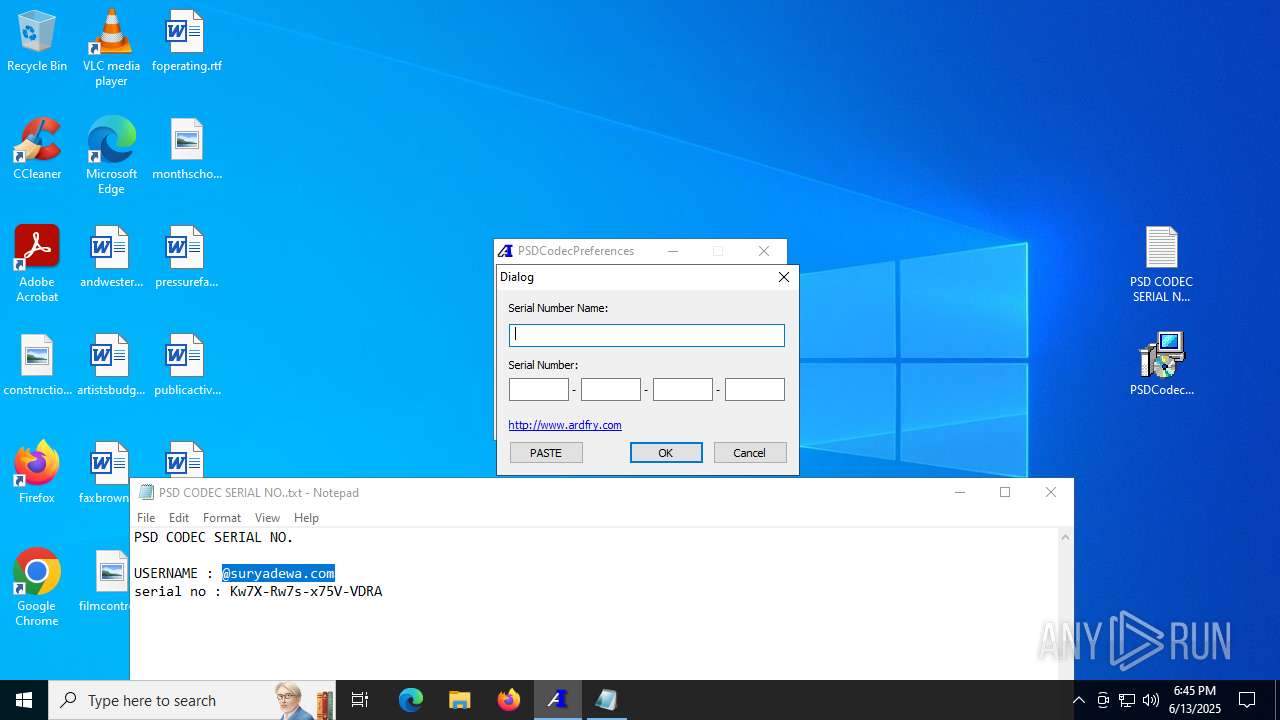Viewport: 1280px width, 720px height.
Task: Click the PSD CODEC SERIAL NO. heading line
Action: pos(214,537)
